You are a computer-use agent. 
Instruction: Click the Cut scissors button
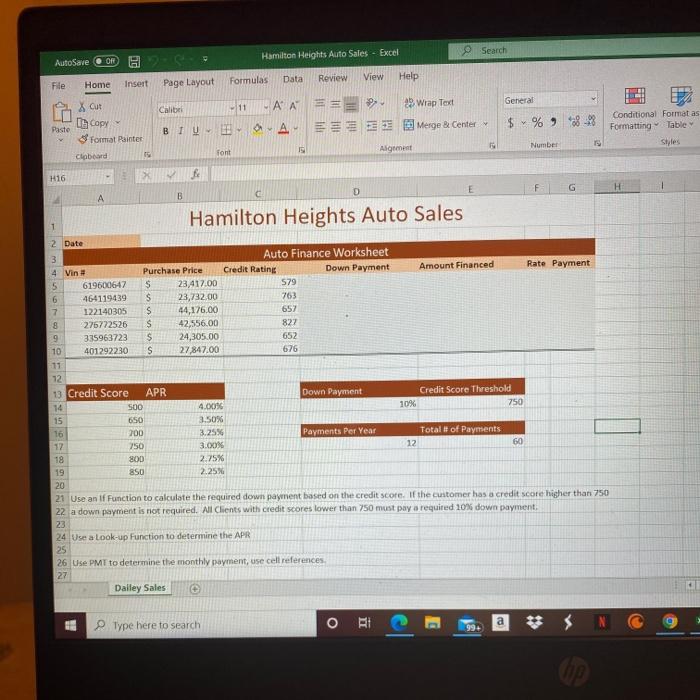pyautogui.click(x=90, y=107)
